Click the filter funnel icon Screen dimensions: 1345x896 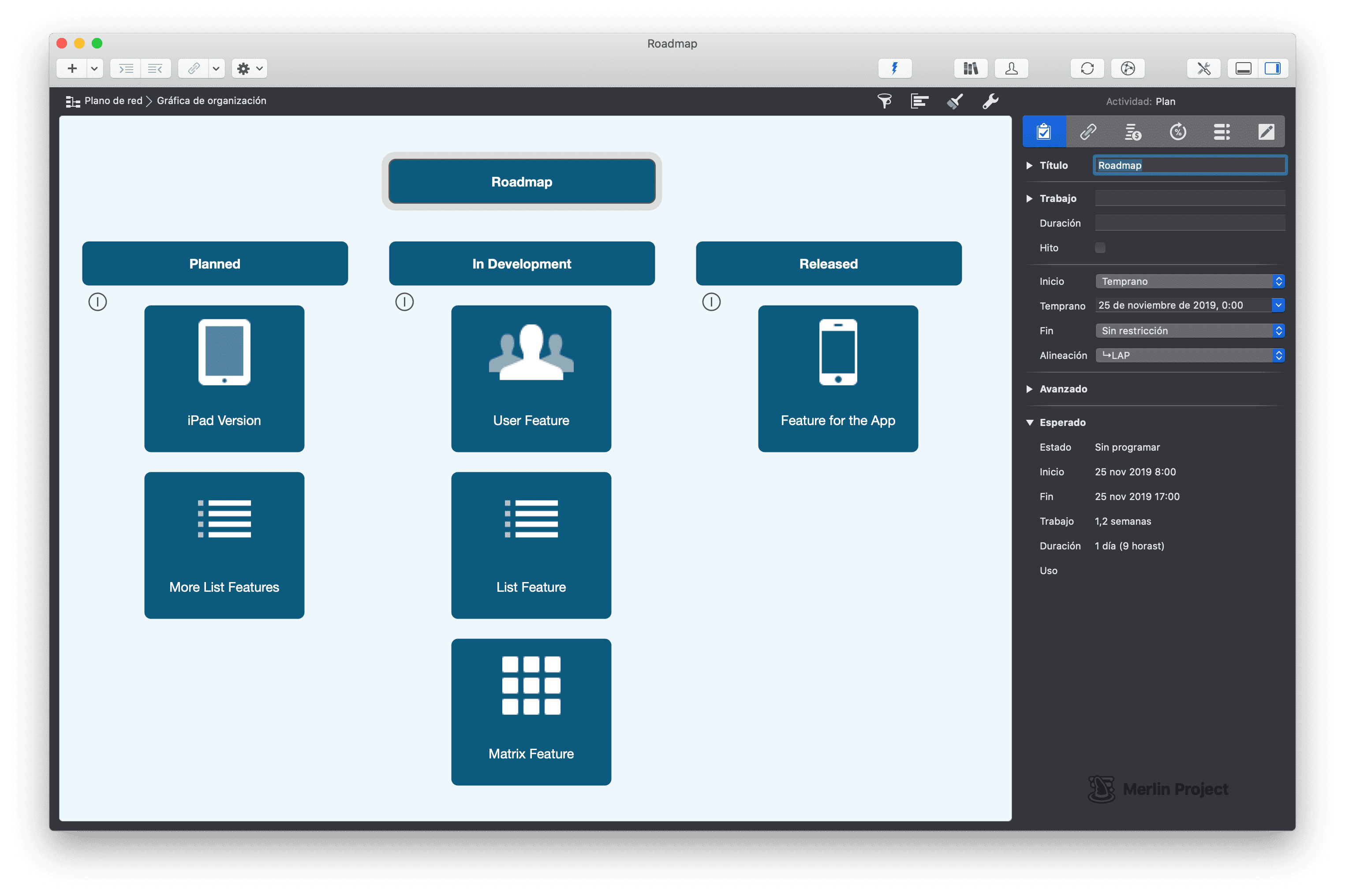pyautogui.click(x=884, y=101)
